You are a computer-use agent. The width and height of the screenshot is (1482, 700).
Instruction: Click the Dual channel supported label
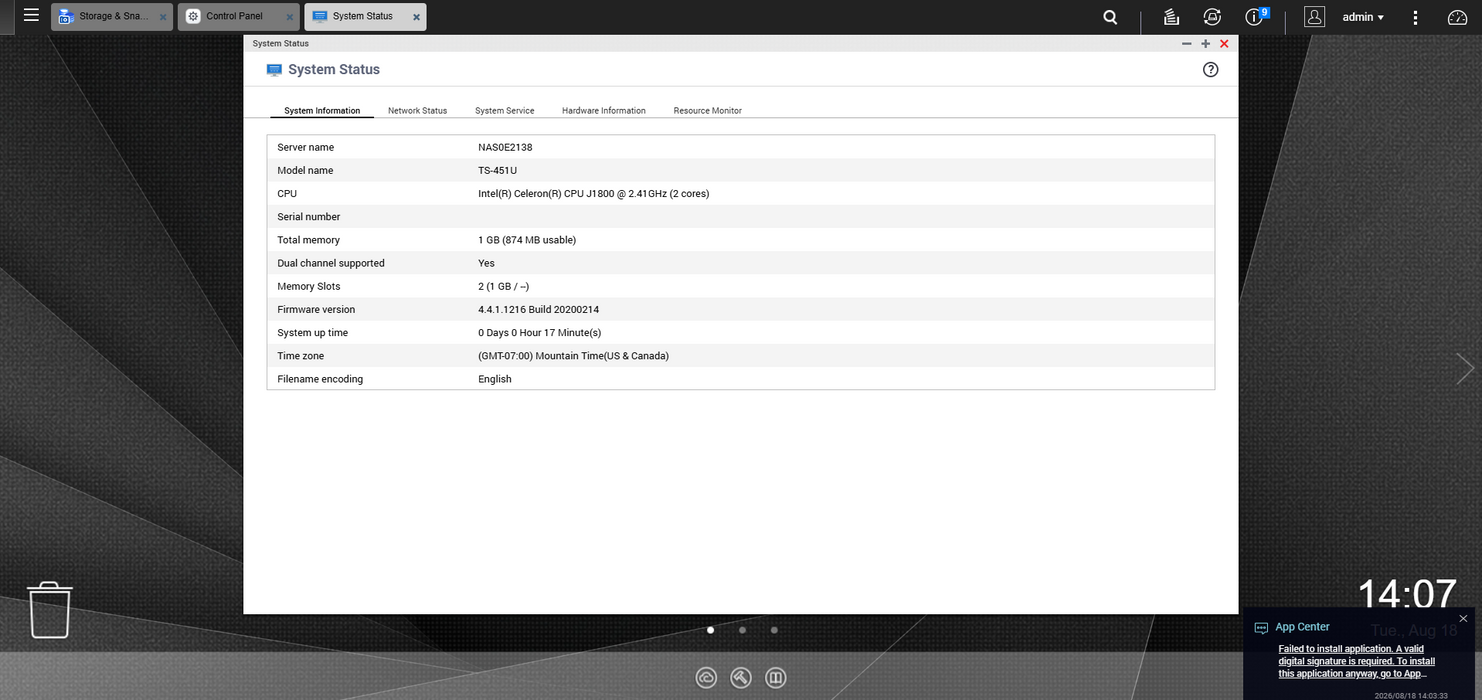(x=330, y=263)
